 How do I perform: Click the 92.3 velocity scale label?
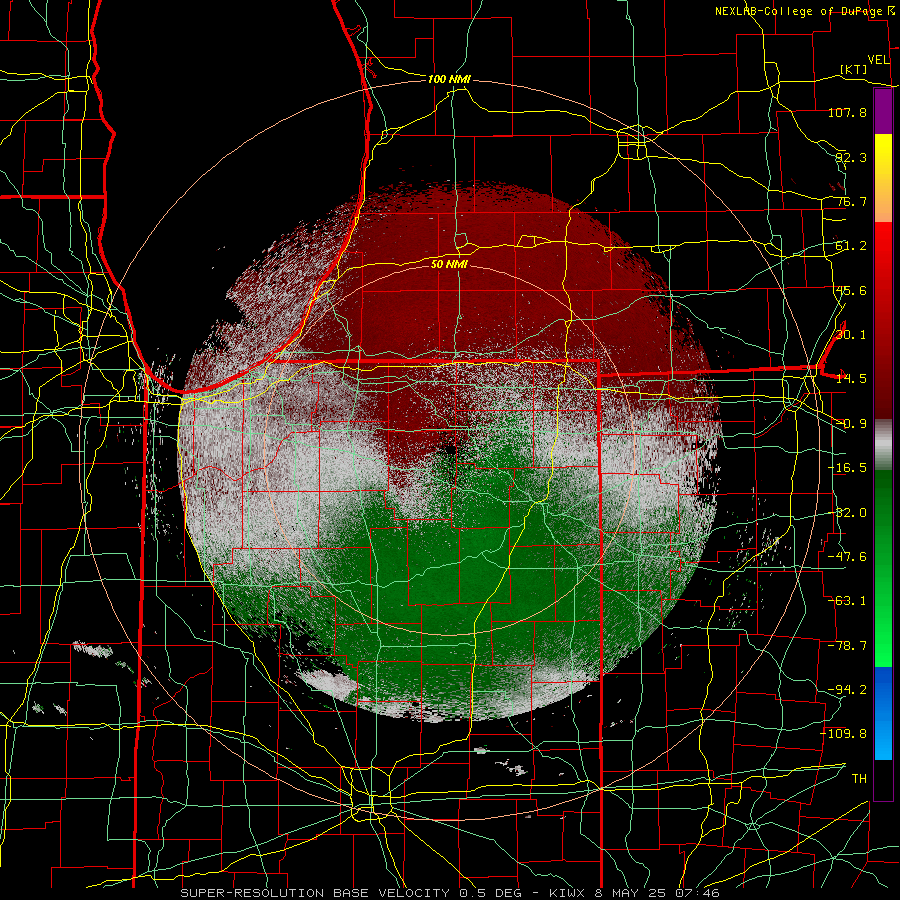tap(851, 157)
